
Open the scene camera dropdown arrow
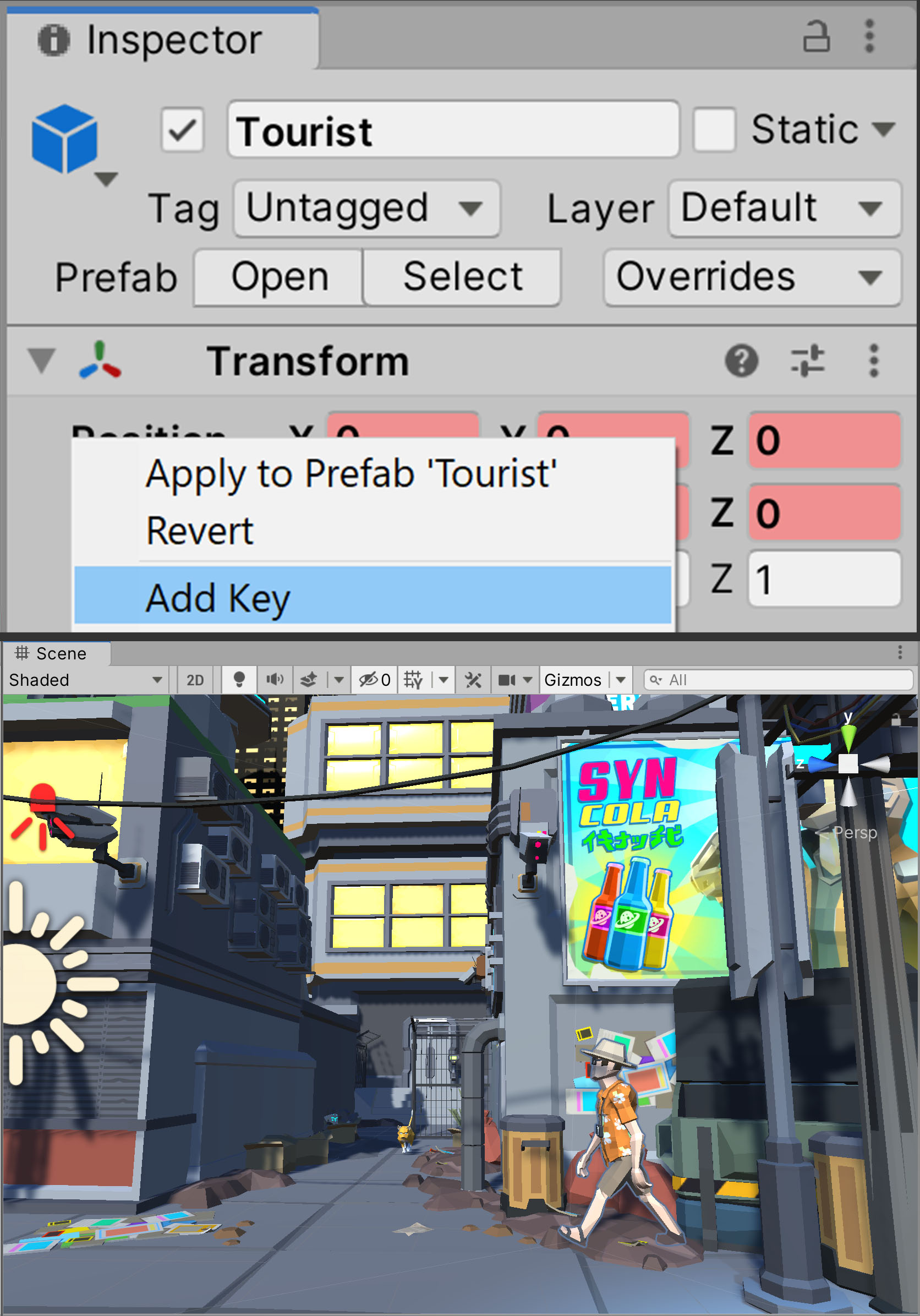pos(528,680)
